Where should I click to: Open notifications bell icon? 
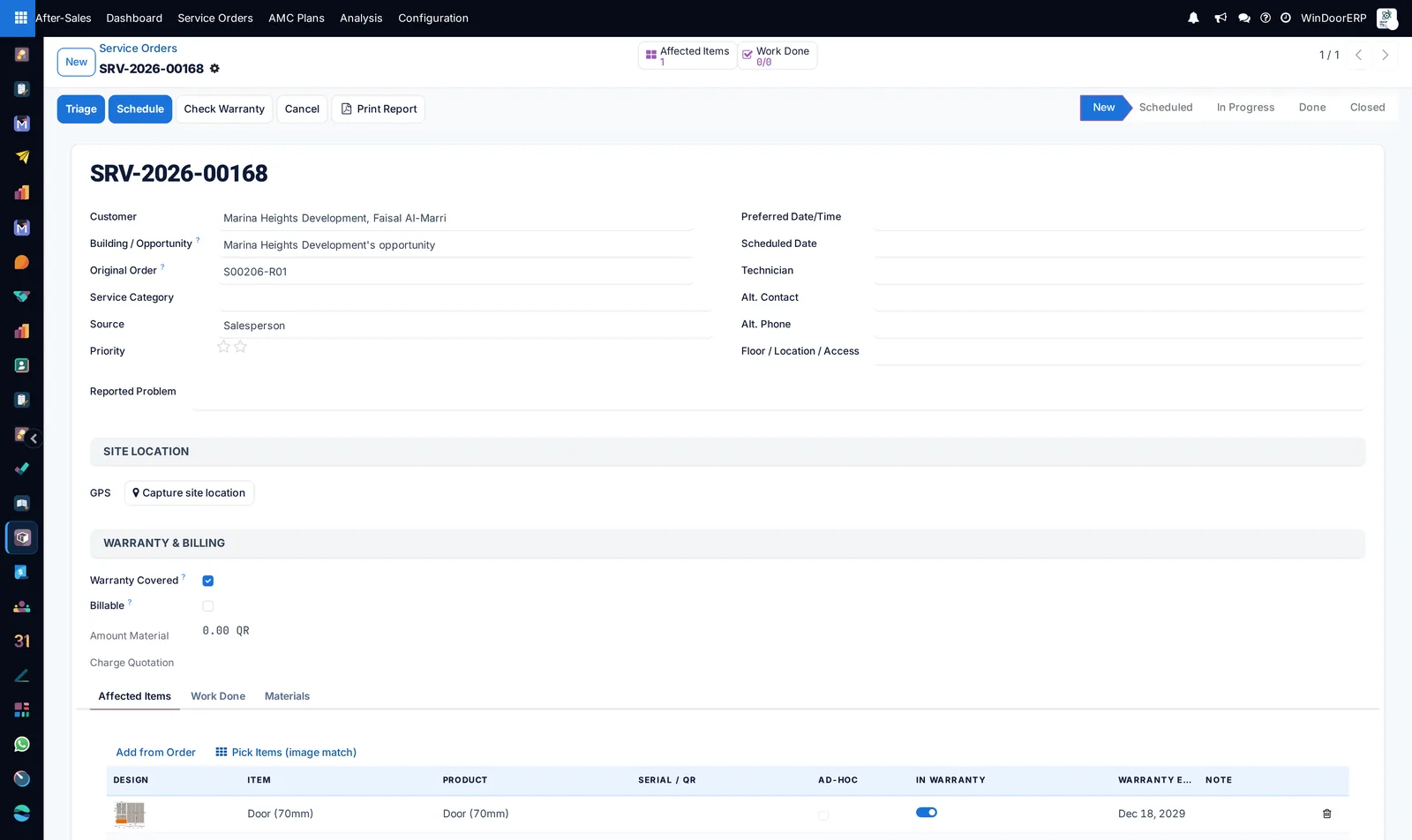pos(1193,18)
